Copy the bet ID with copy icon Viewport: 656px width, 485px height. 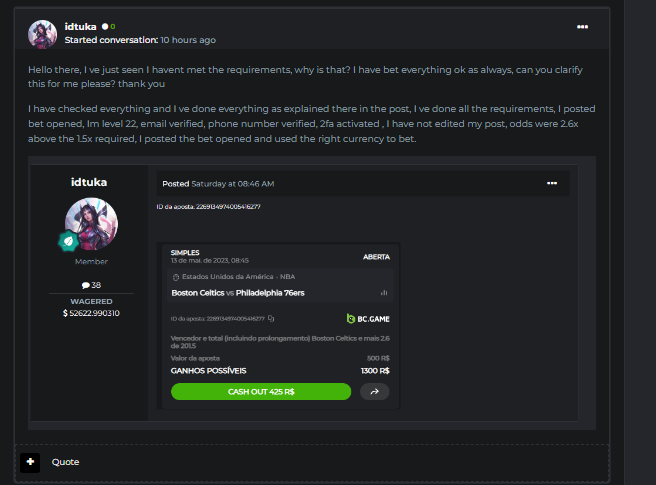point(272,319)
